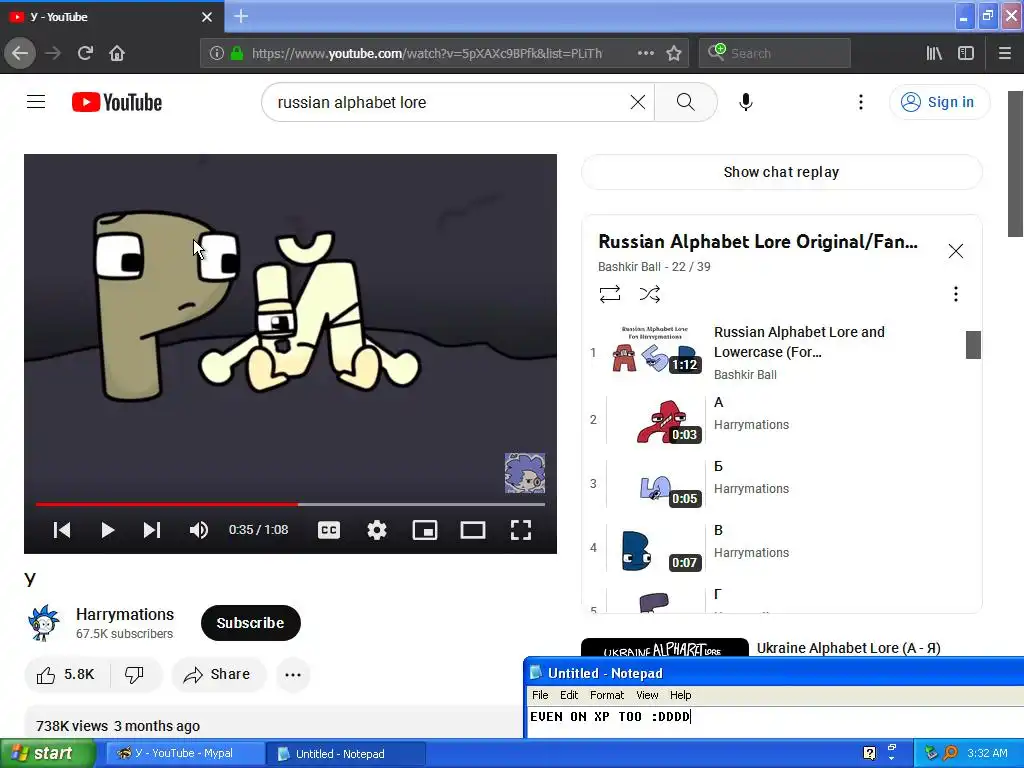Click browser Search box in toolbar
Viewport: 1024px width, 768px height.
(775, 53)
